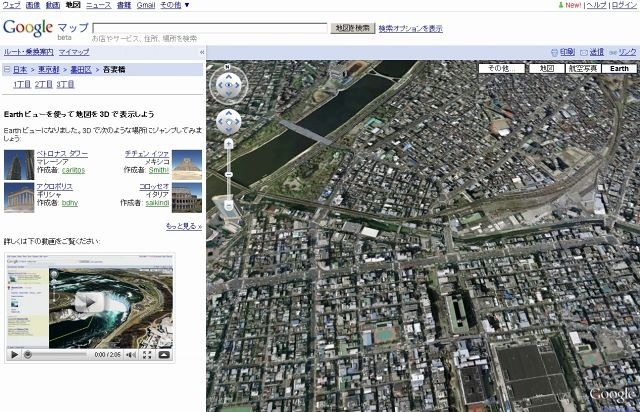This screenshot has height=412, width=640.
Task: Click the ログイン login link
Action: (624, 5)
